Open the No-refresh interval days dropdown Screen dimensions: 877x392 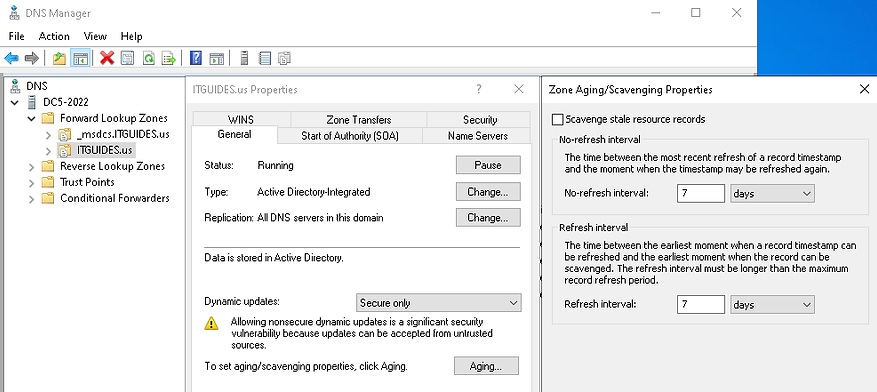[772, 193]
